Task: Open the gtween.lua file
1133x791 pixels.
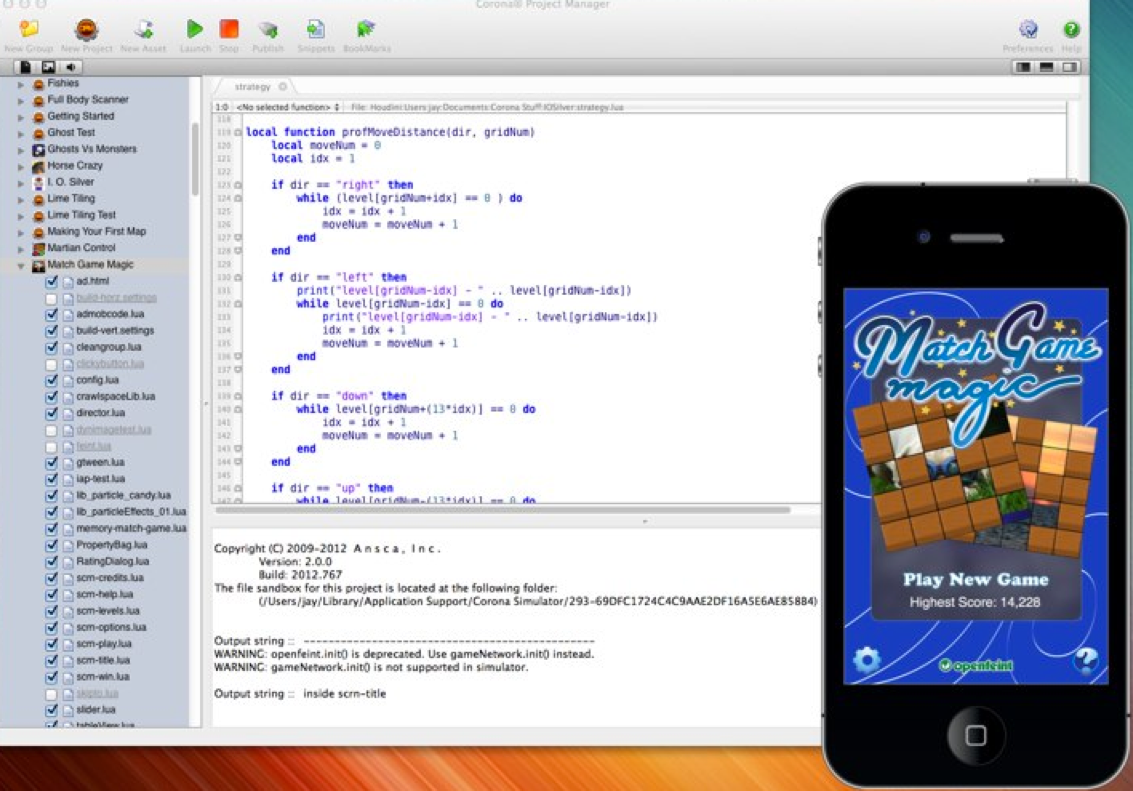Action: tap(100, 462)
